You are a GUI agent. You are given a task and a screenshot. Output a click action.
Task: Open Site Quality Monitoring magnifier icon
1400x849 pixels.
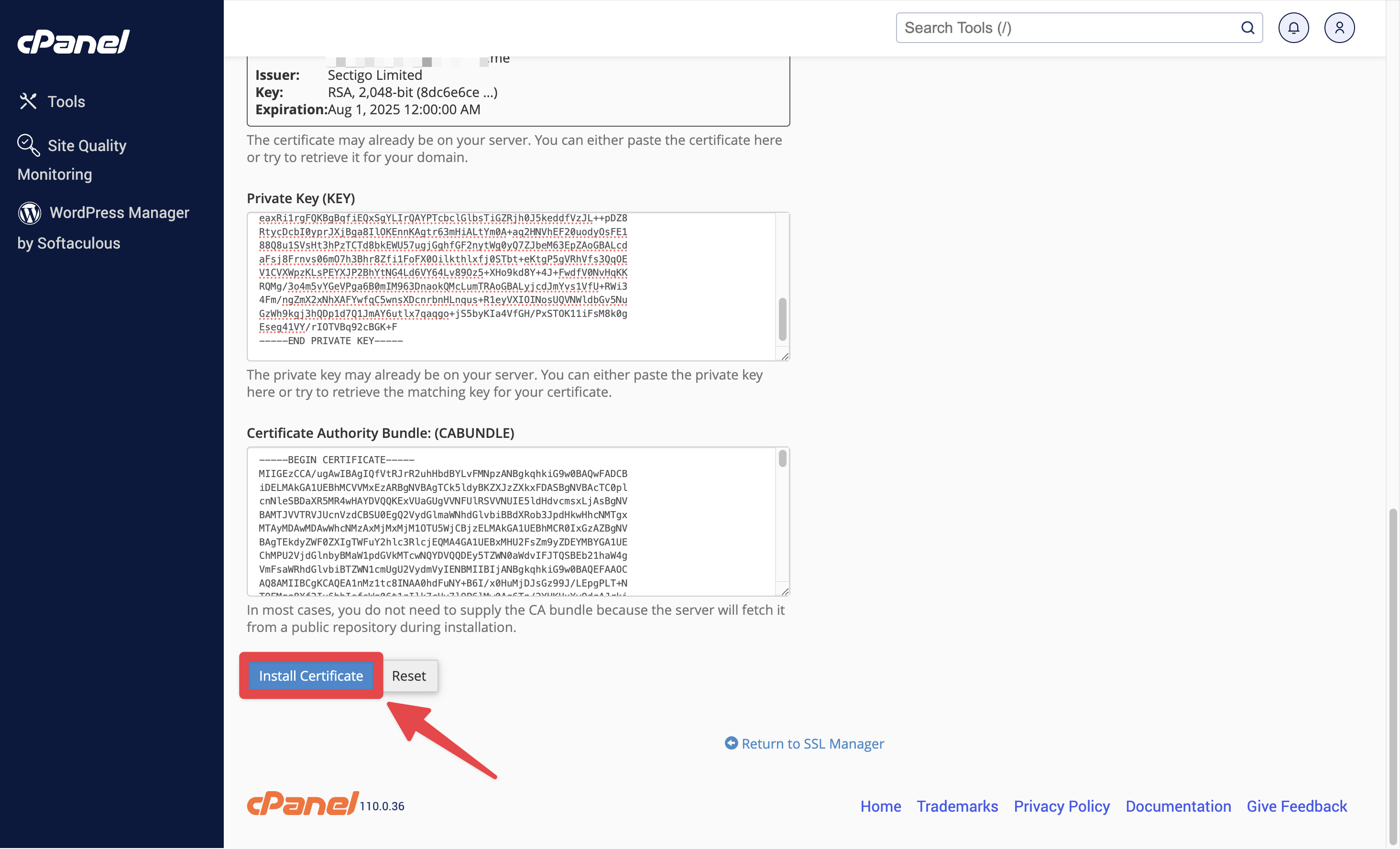[28, 145]
